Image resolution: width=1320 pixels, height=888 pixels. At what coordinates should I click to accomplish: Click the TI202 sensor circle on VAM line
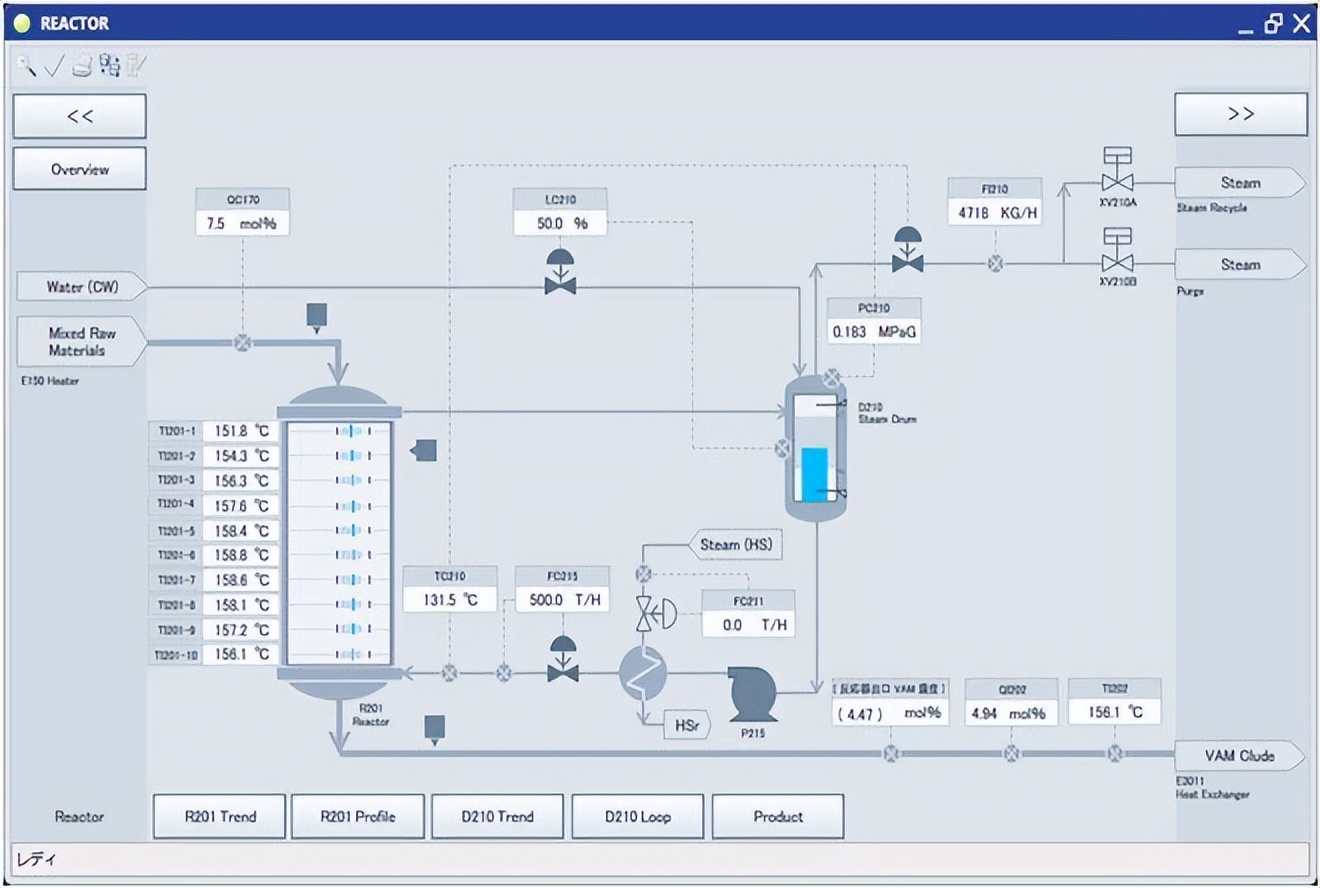[1114, 753]
